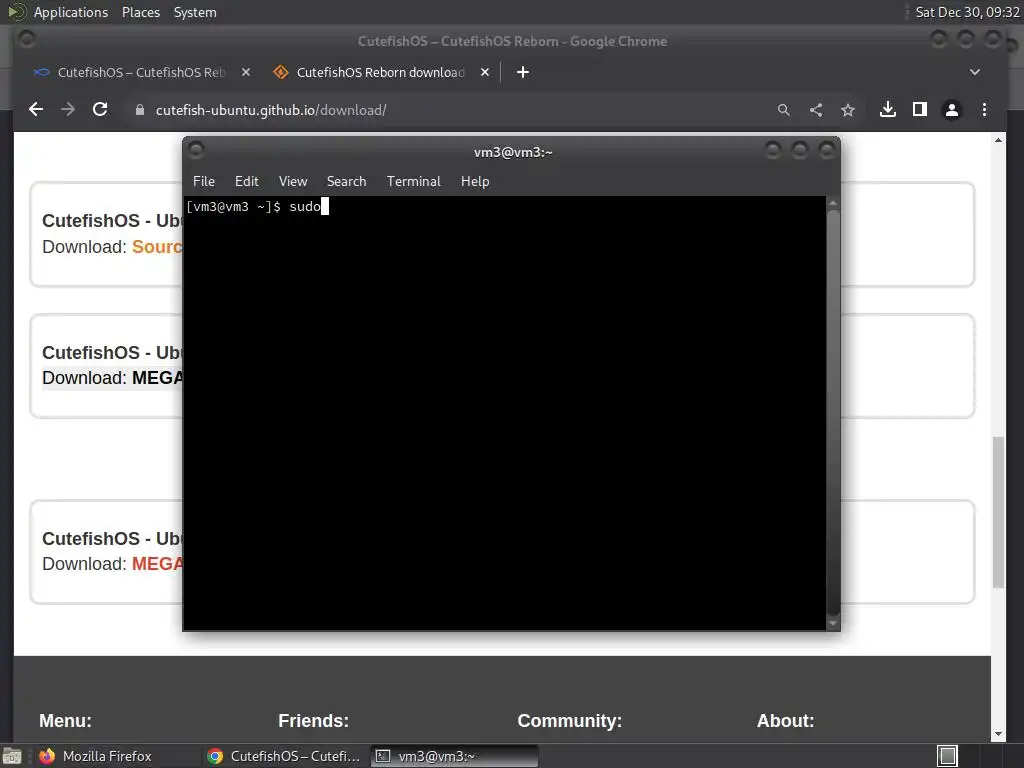
Task: Select the vm3@vm3:~ terminal taskbar entry
Action: [455, 756]
